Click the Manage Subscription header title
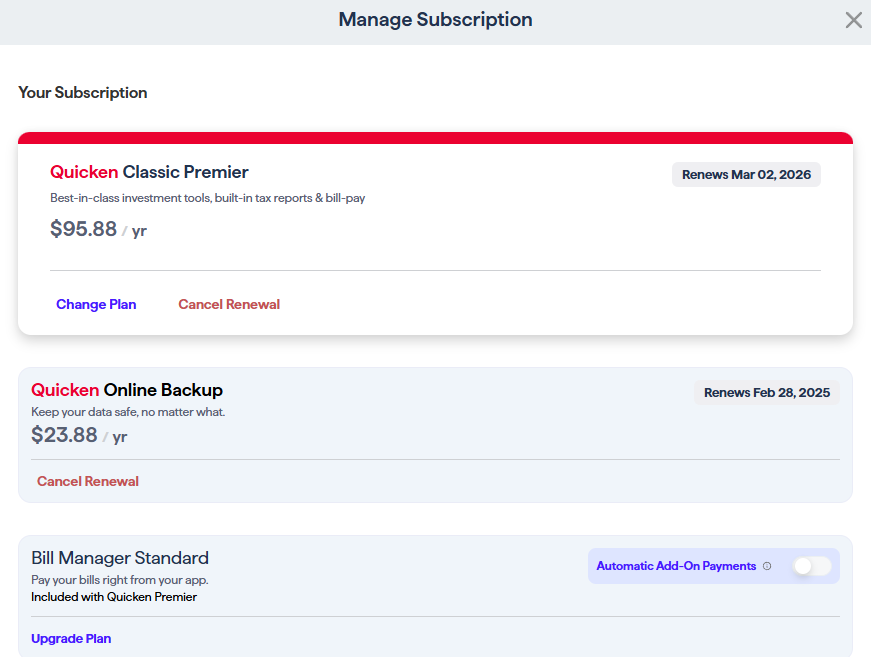Viewport: 871px width, 657px height. point(436,19)
